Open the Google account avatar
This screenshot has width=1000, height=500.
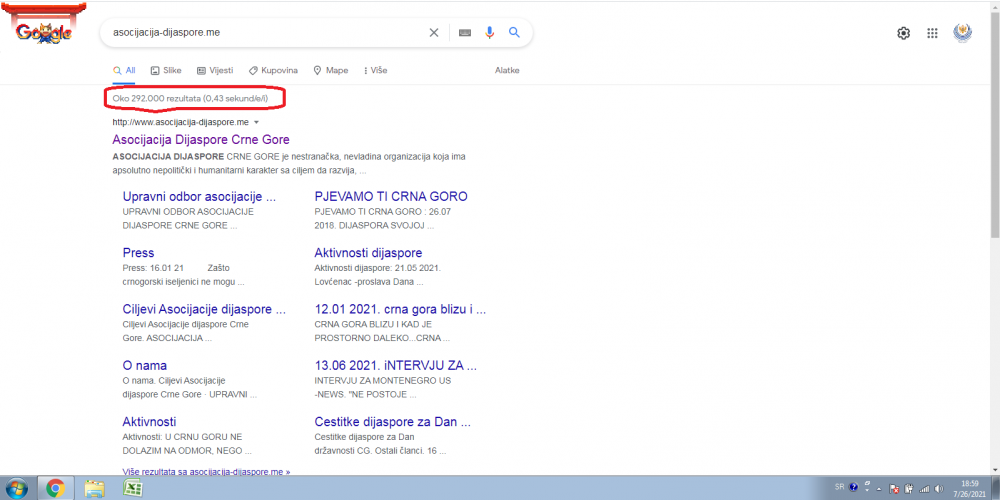coord(962,32)
